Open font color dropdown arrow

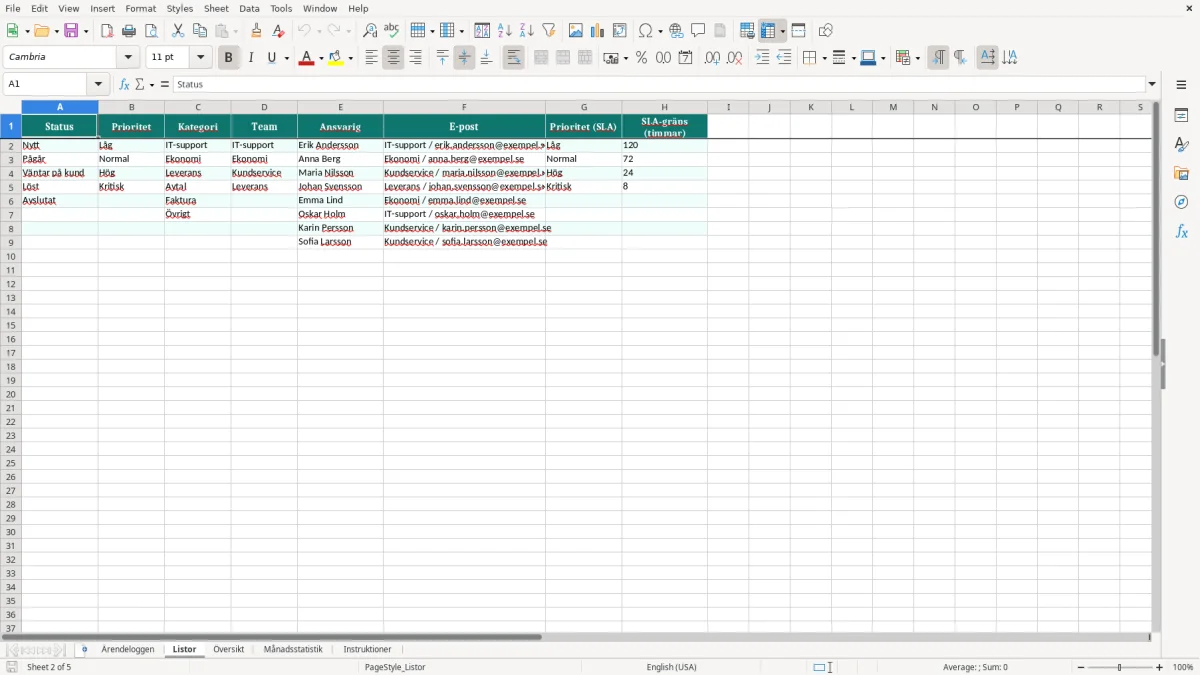321,58
